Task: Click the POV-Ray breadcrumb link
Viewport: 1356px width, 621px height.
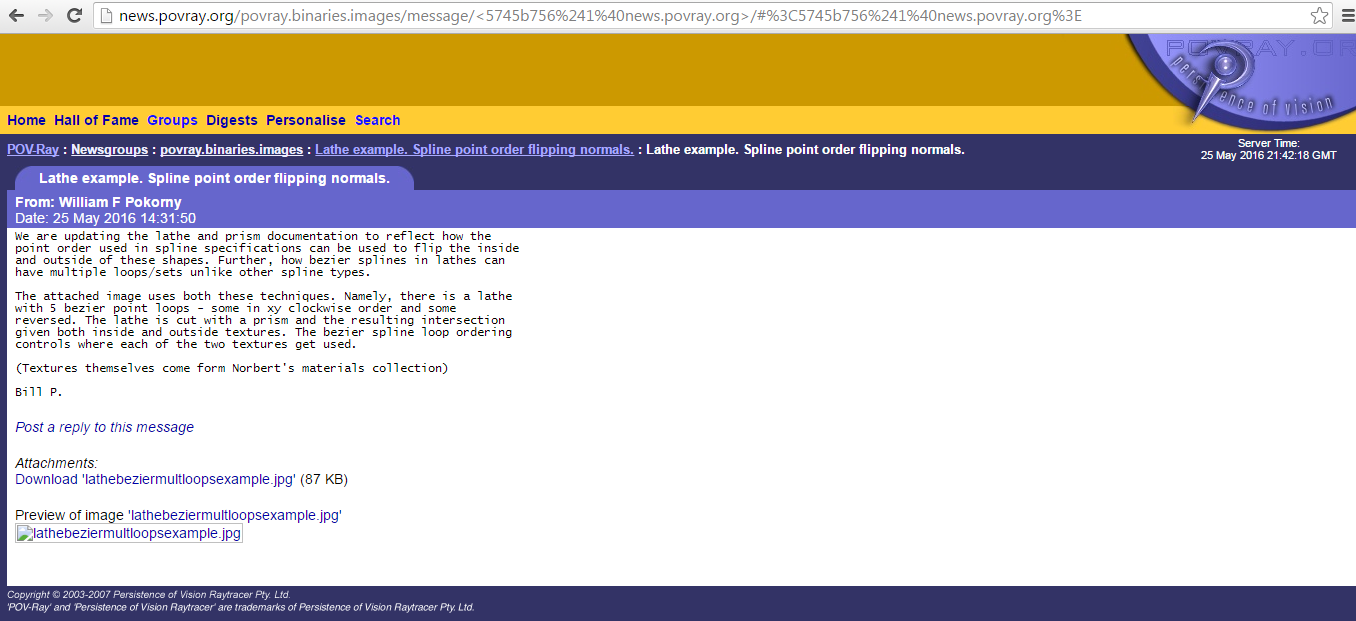Action: (33, 150)
